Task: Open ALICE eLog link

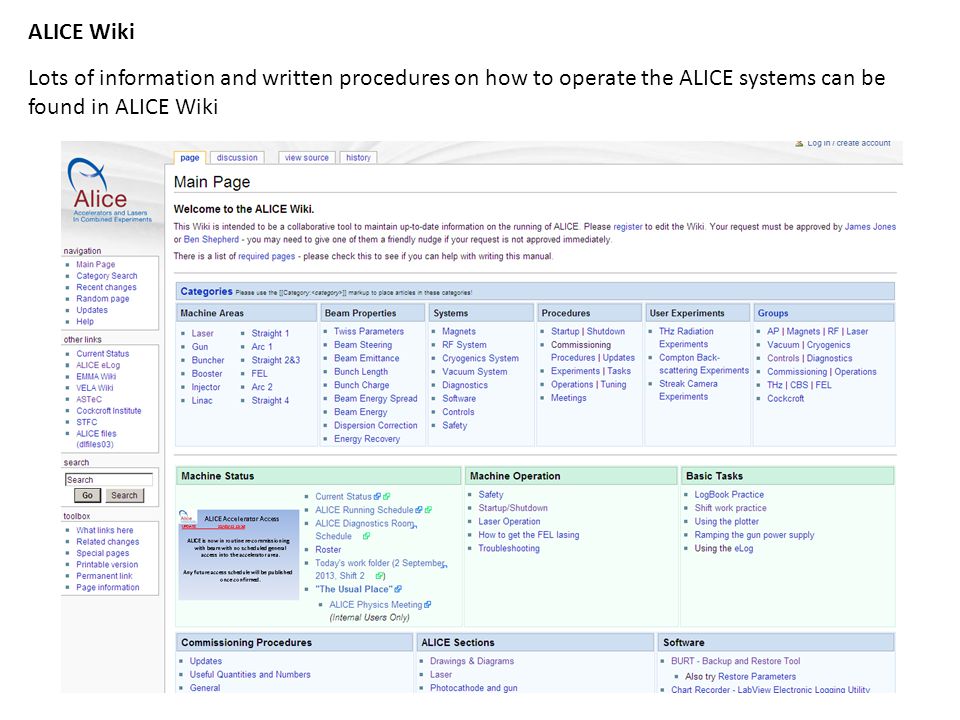Action: [x=98, y=365]
